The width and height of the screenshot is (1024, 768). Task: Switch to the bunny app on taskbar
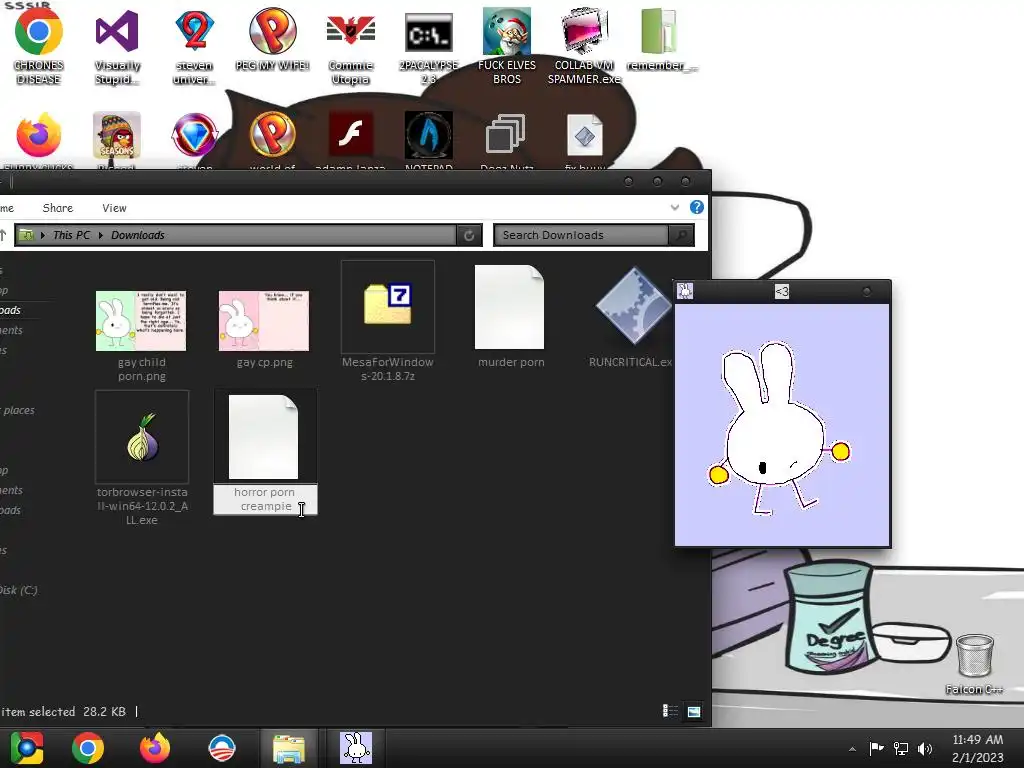(x=356, y=748)
